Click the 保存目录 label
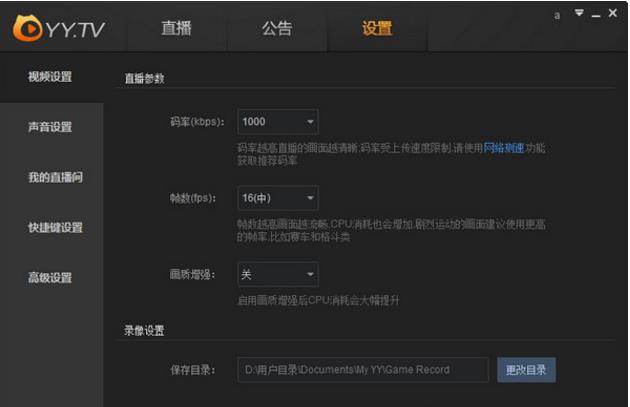The width and height of the screenshot is (630, 407). tap(192, 370)
